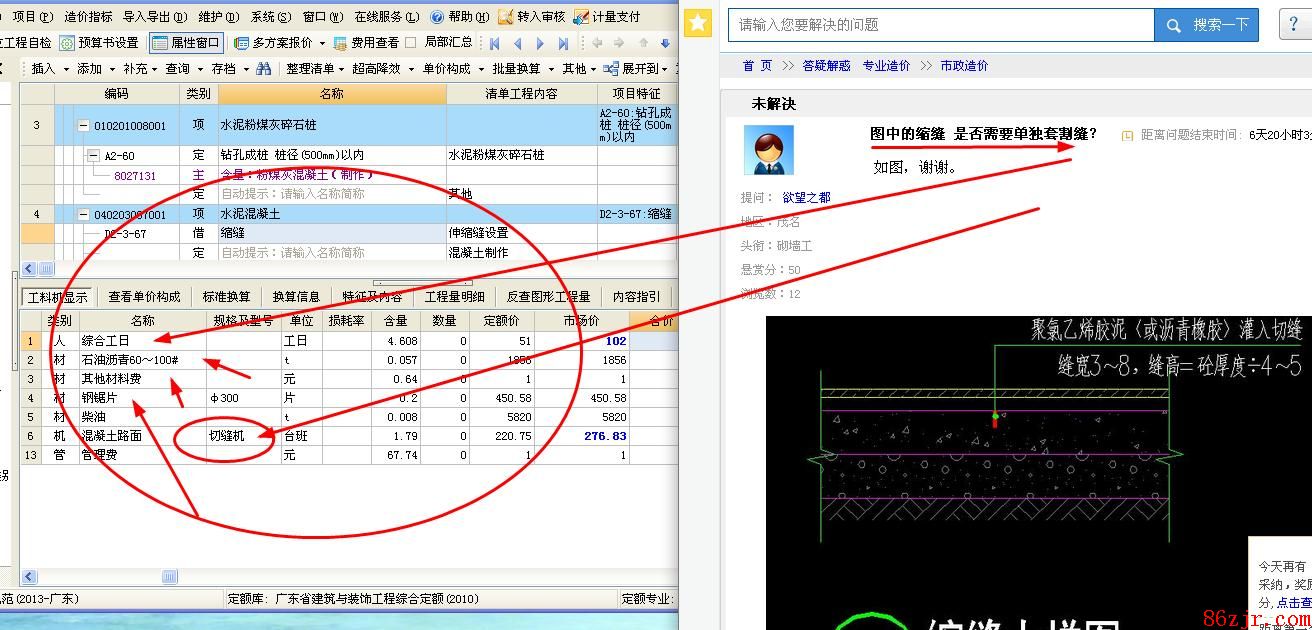The image size is (1312, 630).
Task: Toggle the 属性窗口 button
Action: point(186,43)
